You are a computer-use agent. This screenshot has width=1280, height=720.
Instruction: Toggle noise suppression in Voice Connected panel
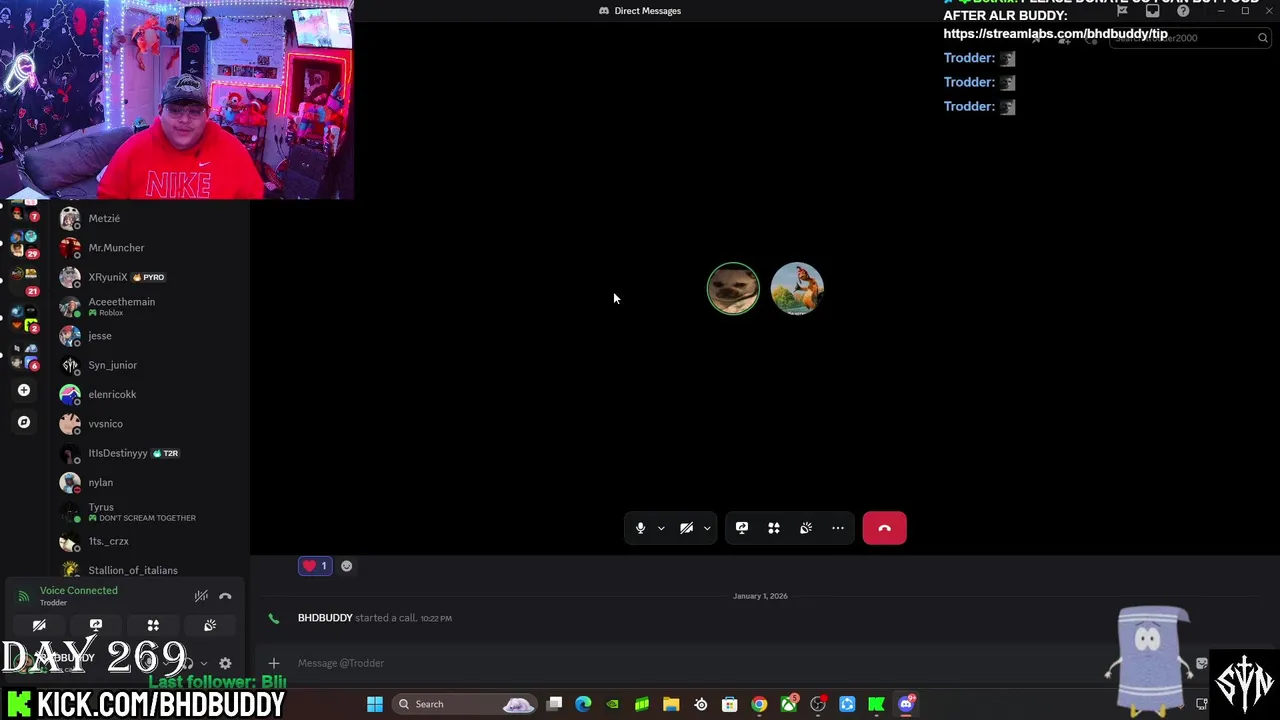coord(201,596)
